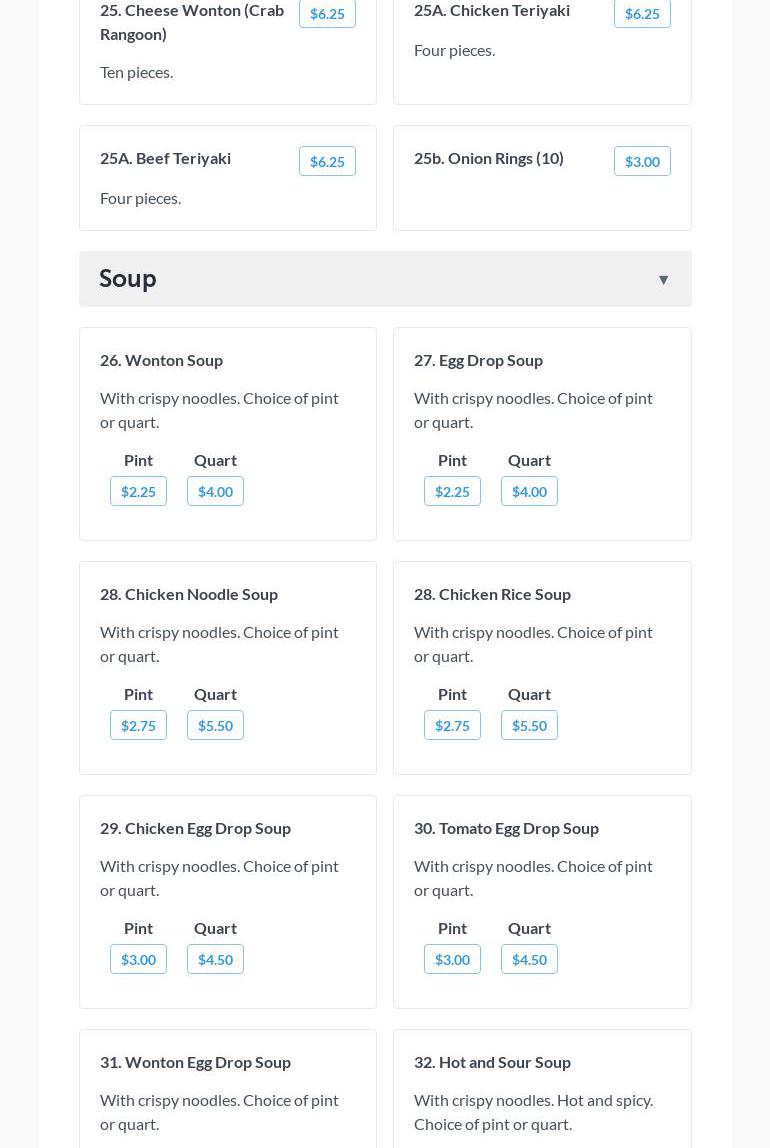Viewport: 770px width, 1148px height.
Task: Add Chicken Teriyaki for $6.25
Action: (642, 14)
